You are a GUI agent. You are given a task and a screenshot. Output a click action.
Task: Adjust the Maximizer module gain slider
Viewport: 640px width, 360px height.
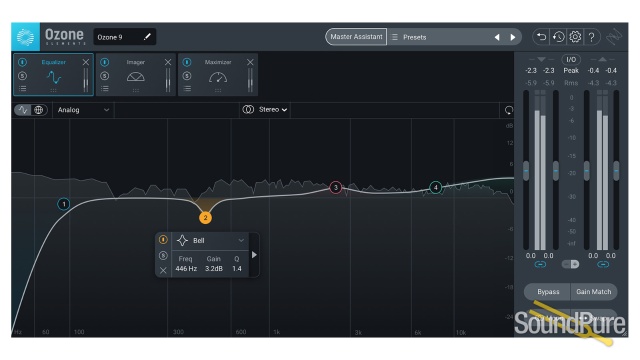click(x=250, y=80)
